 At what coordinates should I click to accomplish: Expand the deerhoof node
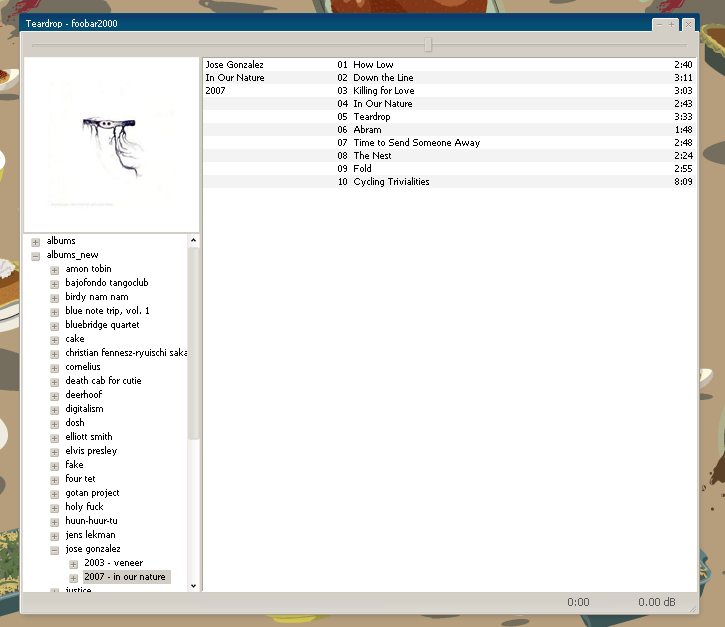coord(55,396)
